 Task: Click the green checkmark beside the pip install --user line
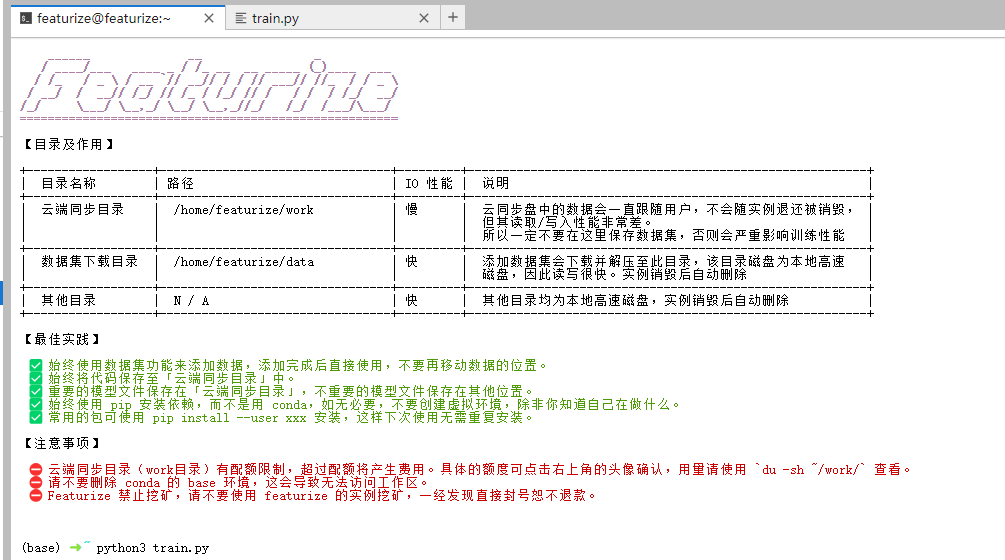click(x=35, y=418)
